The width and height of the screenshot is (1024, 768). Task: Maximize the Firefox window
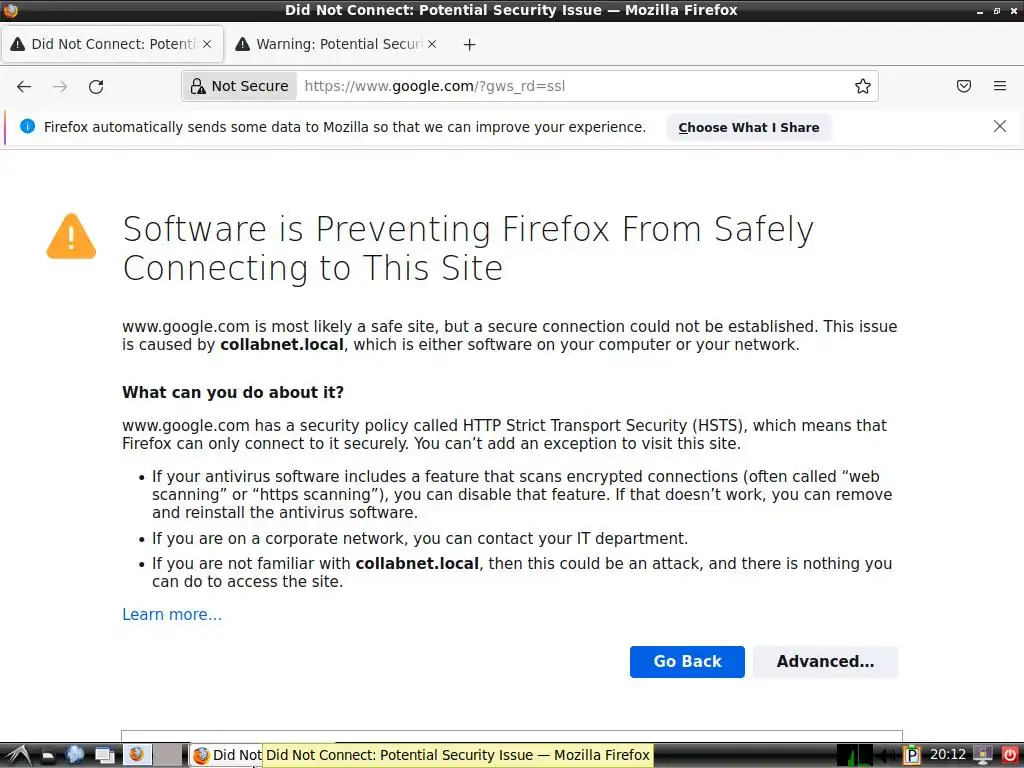click(997, 11)
